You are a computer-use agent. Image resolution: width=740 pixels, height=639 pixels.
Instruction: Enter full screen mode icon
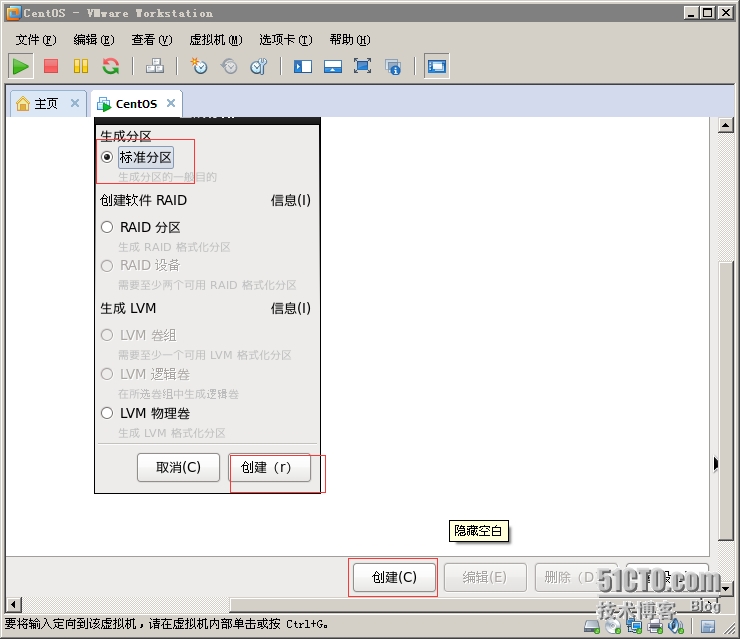click(362, 66)
